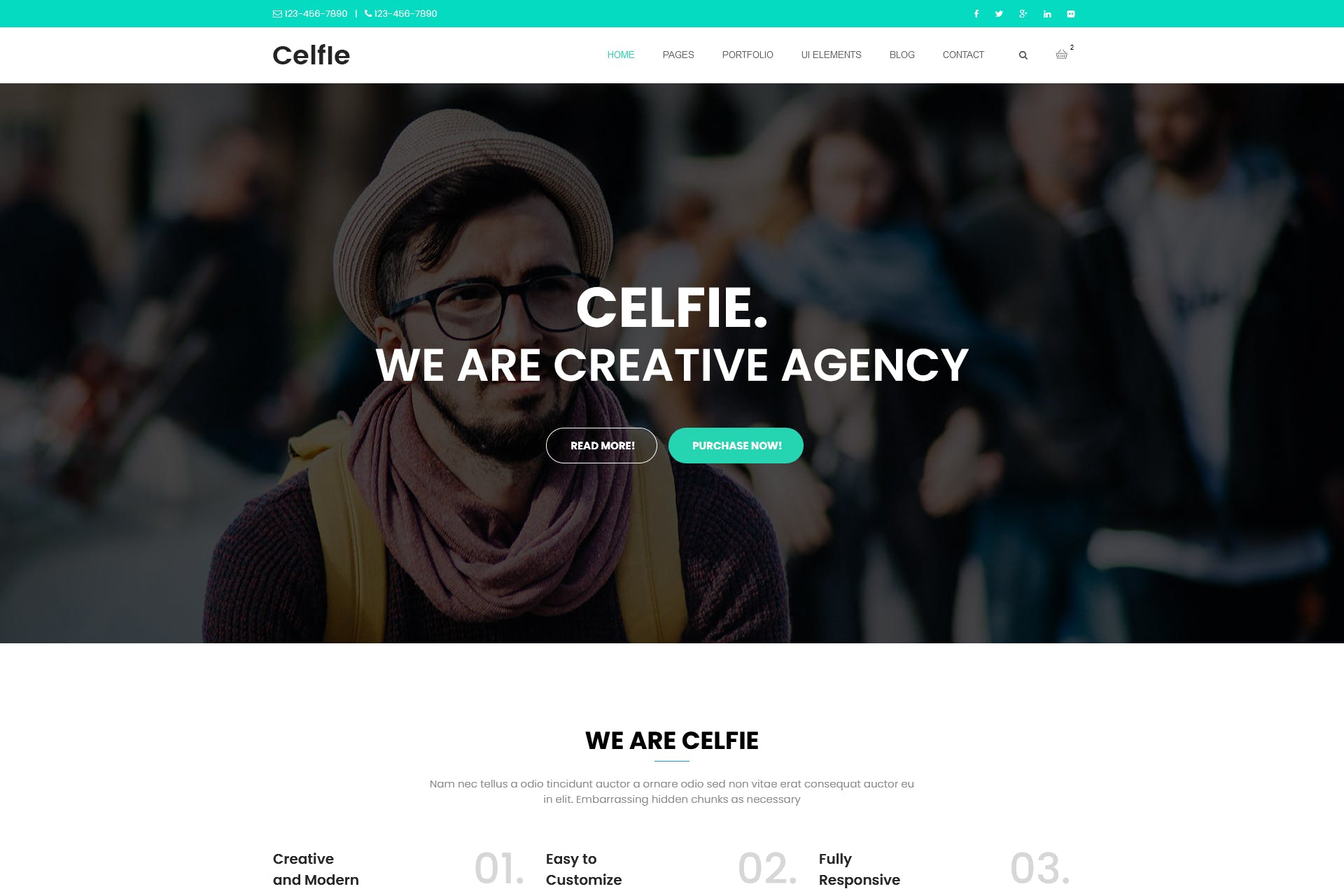Select the BLOG menu item

point(901,55)
